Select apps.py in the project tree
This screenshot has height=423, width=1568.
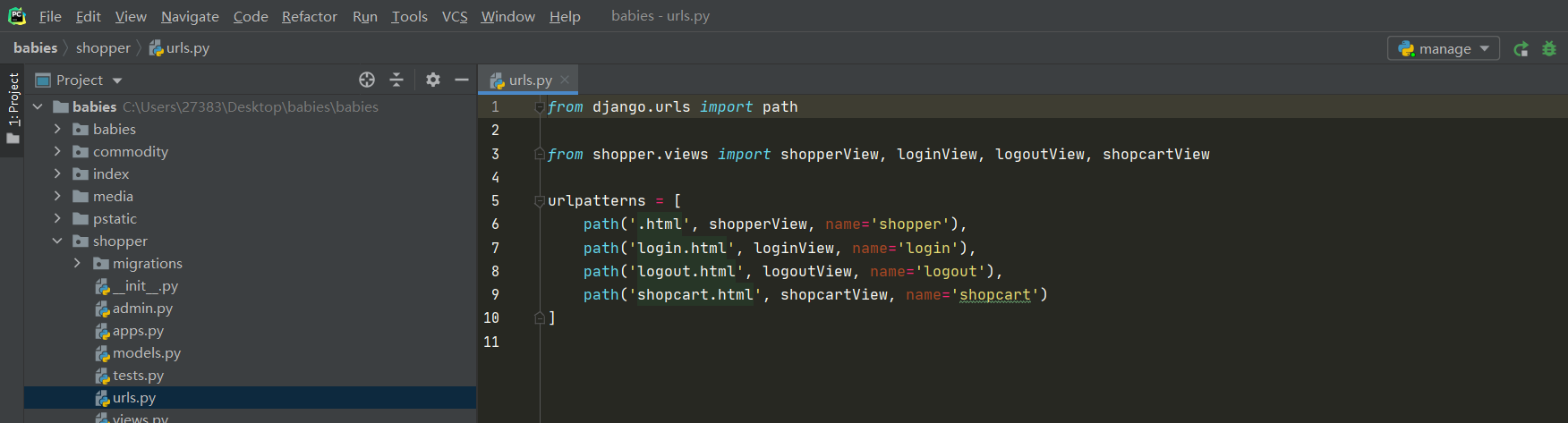[138, 330]
